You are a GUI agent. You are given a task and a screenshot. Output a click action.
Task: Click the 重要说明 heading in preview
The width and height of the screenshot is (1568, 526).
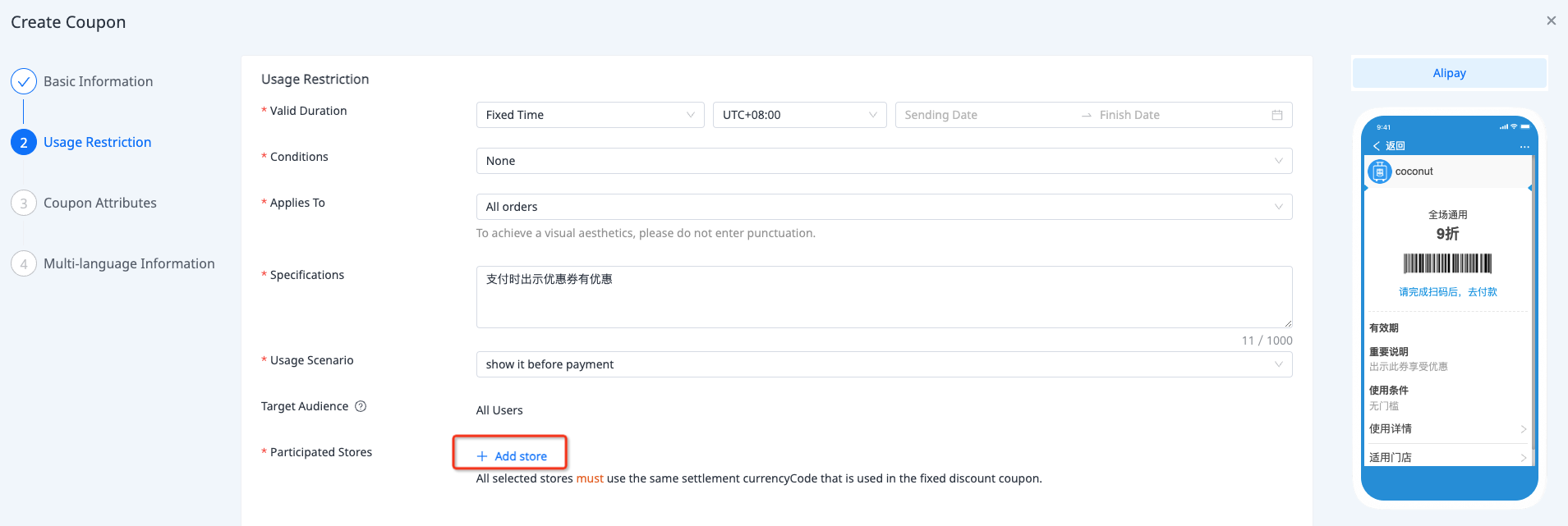1388,352
